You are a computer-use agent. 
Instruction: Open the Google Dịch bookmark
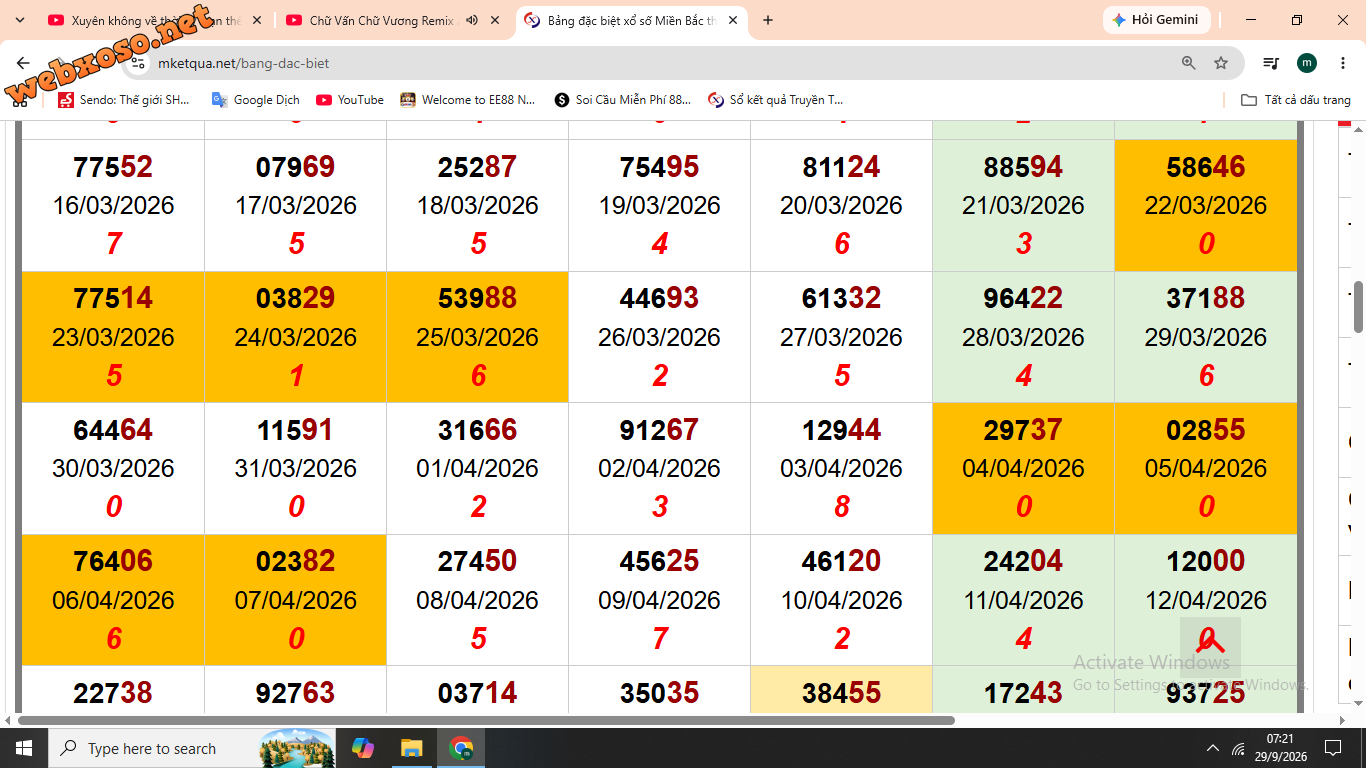pos(256,100)
